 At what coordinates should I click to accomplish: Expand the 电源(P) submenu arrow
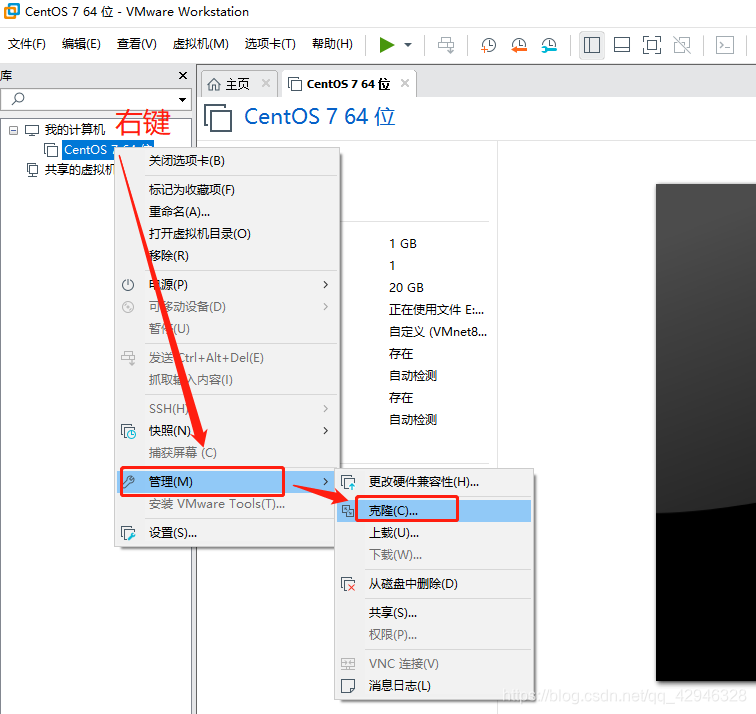(x=325, y=285)
